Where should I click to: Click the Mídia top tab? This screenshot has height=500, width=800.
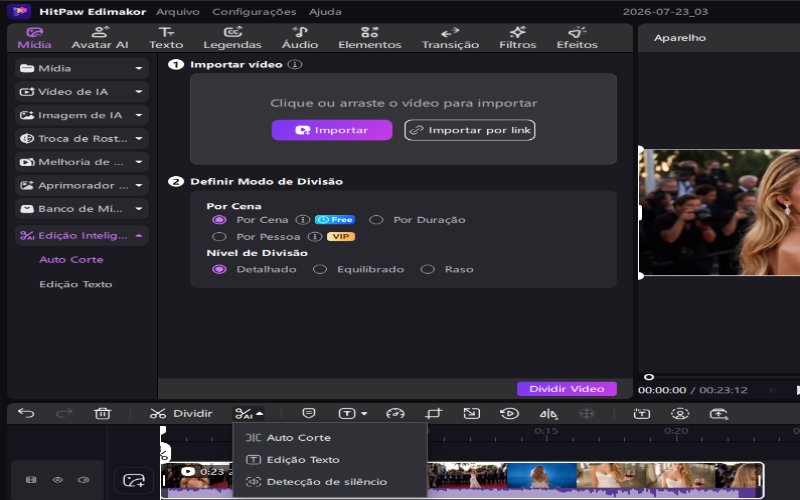pyautogui.click(x=34, y=38)
